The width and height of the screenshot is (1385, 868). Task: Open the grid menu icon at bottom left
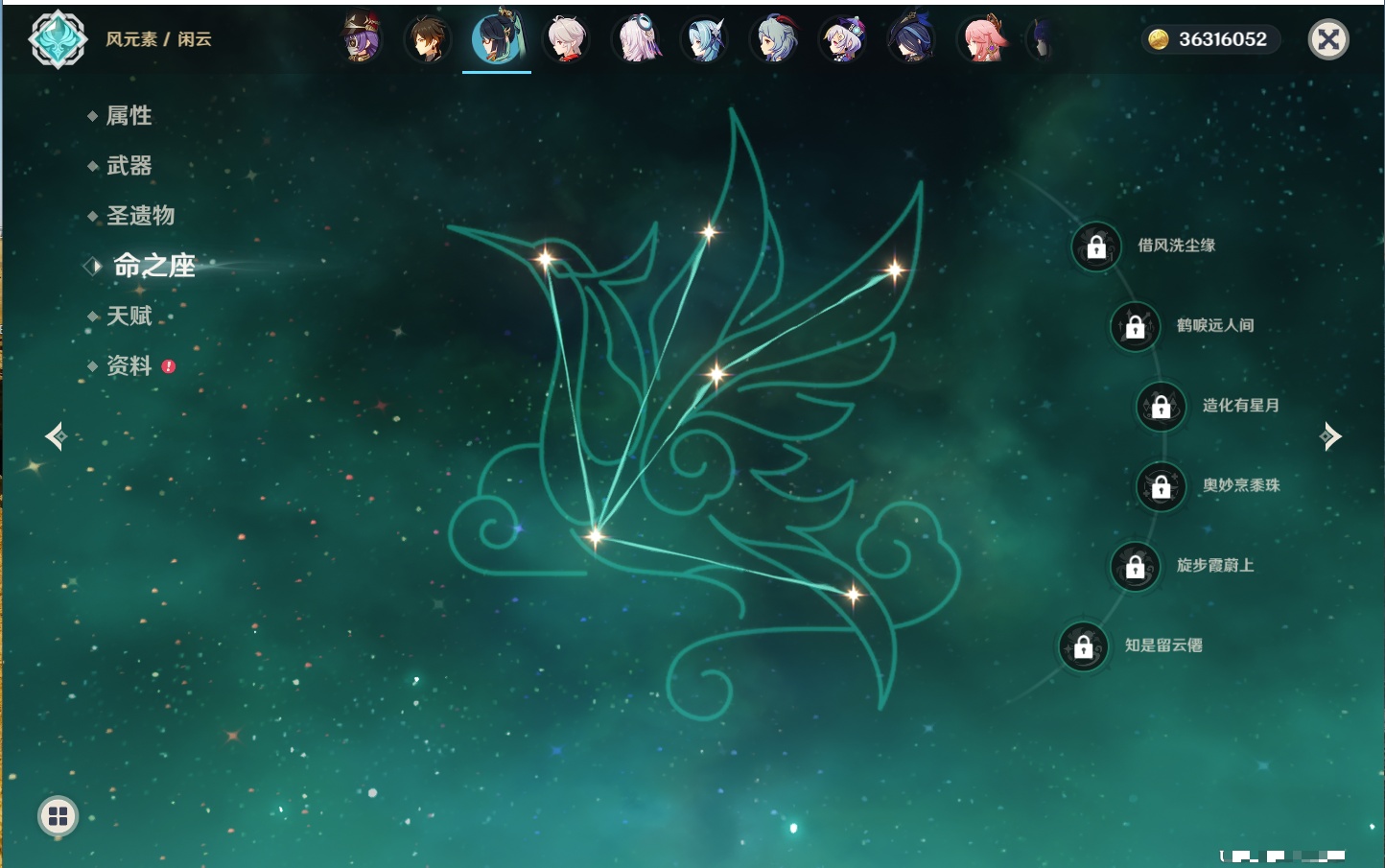(x=58, y=816)
